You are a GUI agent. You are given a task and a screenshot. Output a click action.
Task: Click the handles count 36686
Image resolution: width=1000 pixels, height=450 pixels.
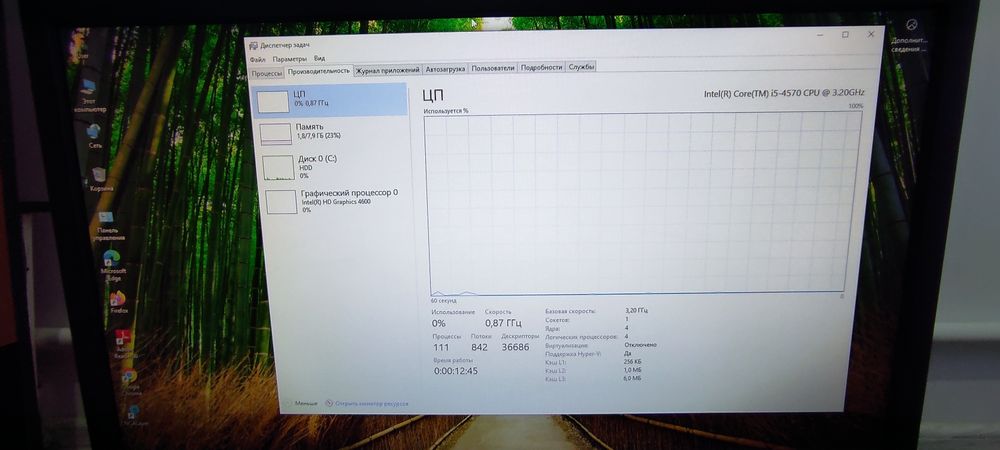click(x=515, y=347)
